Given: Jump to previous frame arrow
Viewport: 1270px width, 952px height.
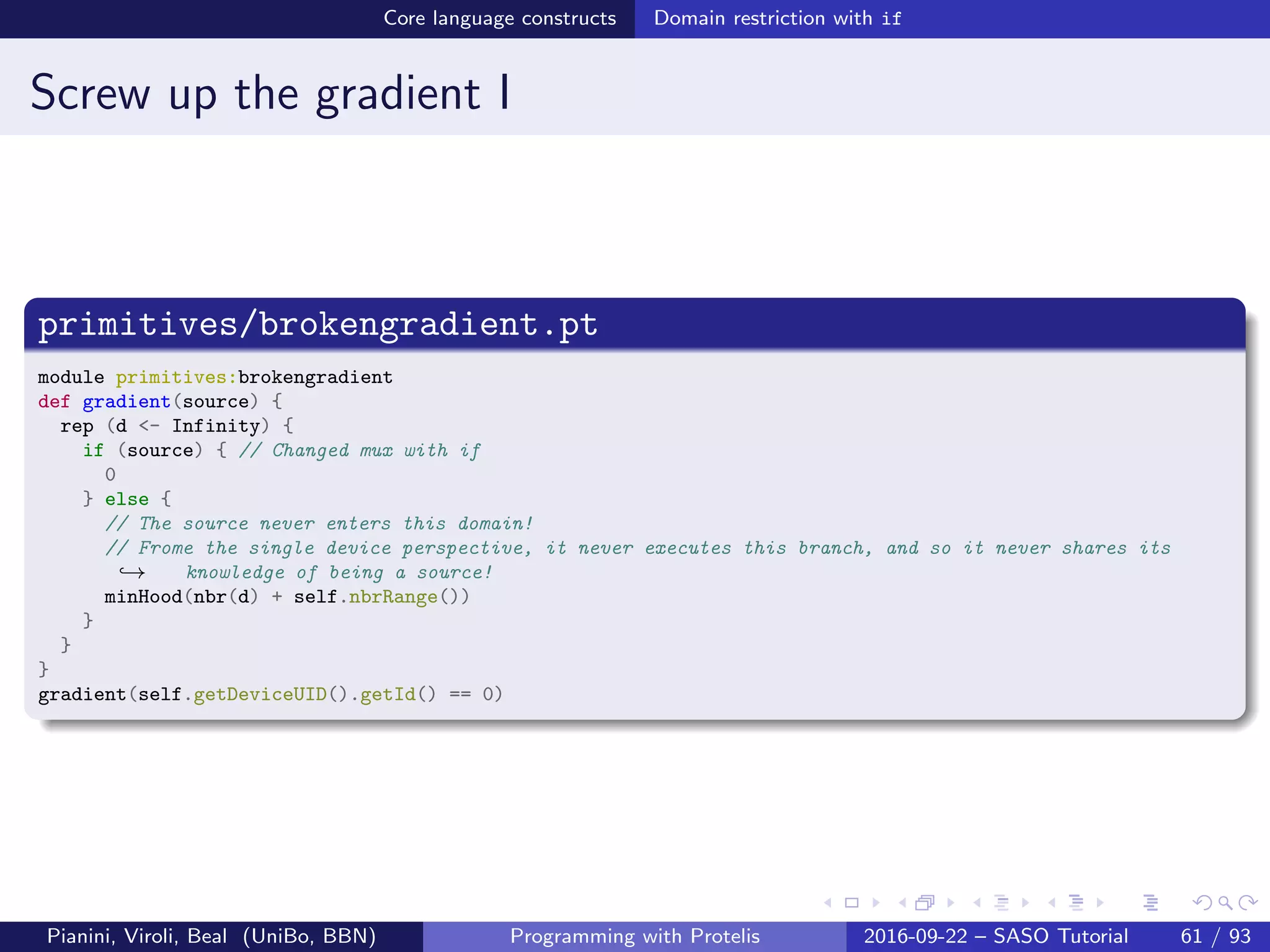Looking at the screenshot, I should click(x=902, y=903).
